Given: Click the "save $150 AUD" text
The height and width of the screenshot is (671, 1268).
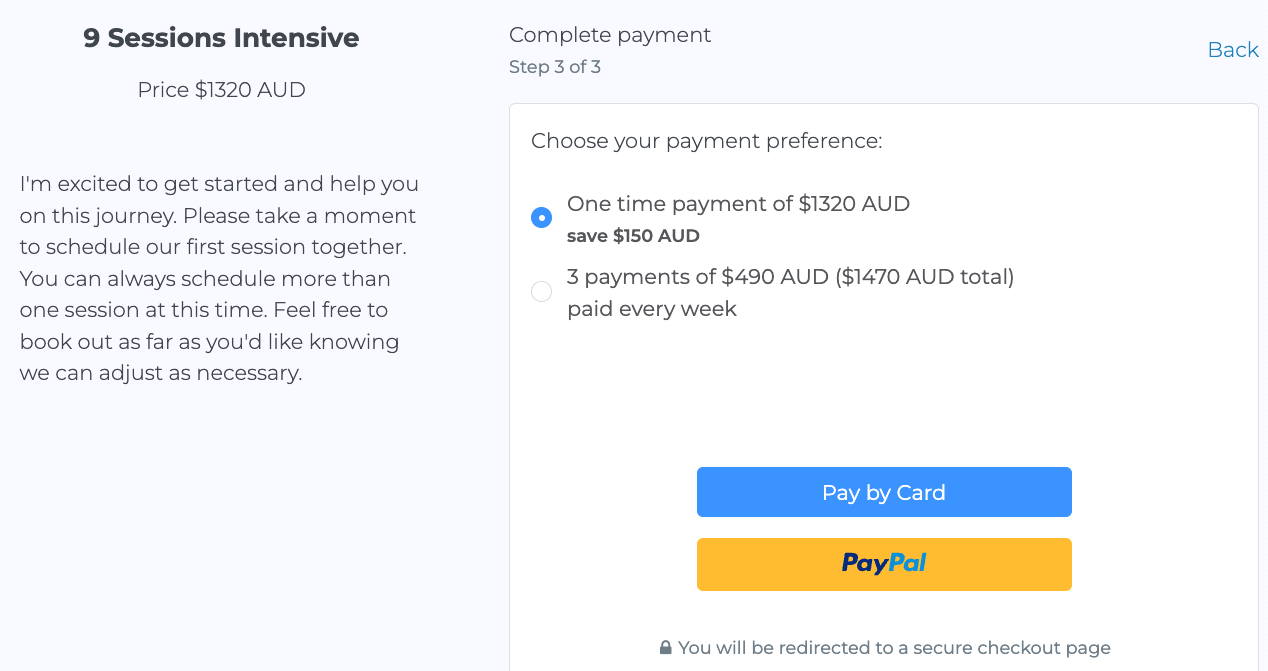Looking at the screenshot, I should pos(633,236).
